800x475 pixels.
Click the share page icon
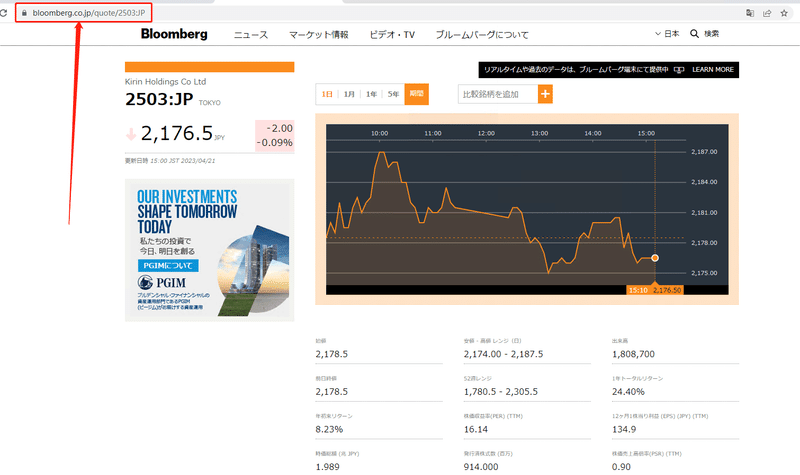[x=767, y=13]
